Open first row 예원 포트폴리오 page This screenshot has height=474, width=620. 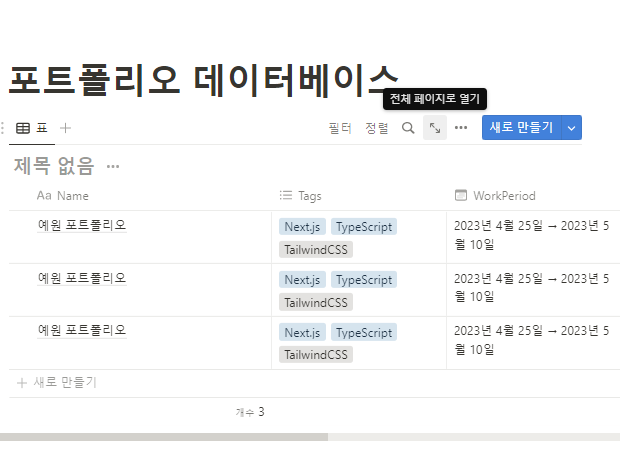[82, 225]
